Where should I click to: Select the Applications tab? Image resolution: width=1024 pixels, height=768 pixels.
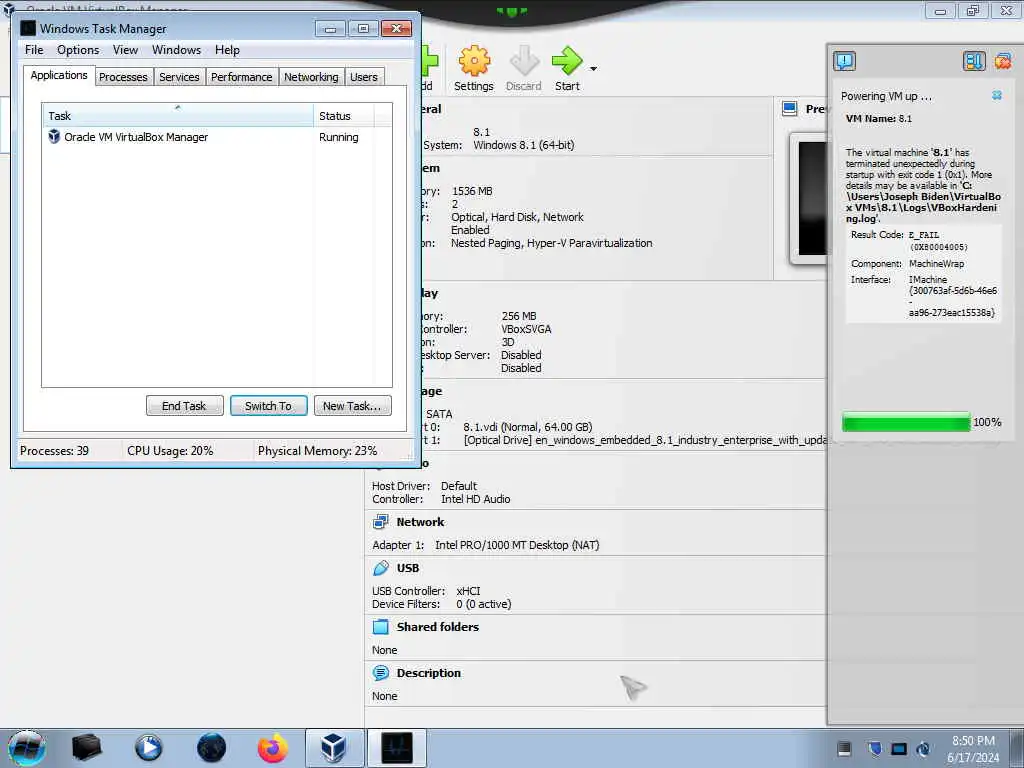click(59, 75)
